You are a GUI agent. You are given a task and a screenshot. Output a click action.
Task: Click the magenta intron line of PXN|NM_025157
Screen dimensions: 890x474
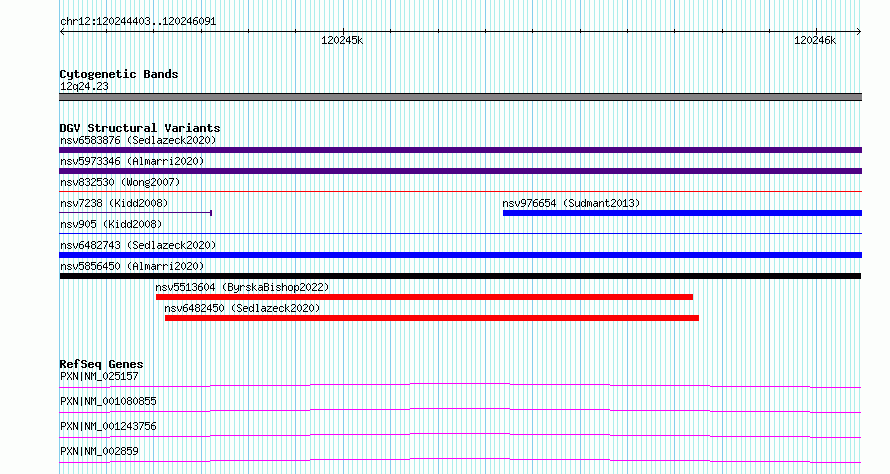click(x=460, y=386)
